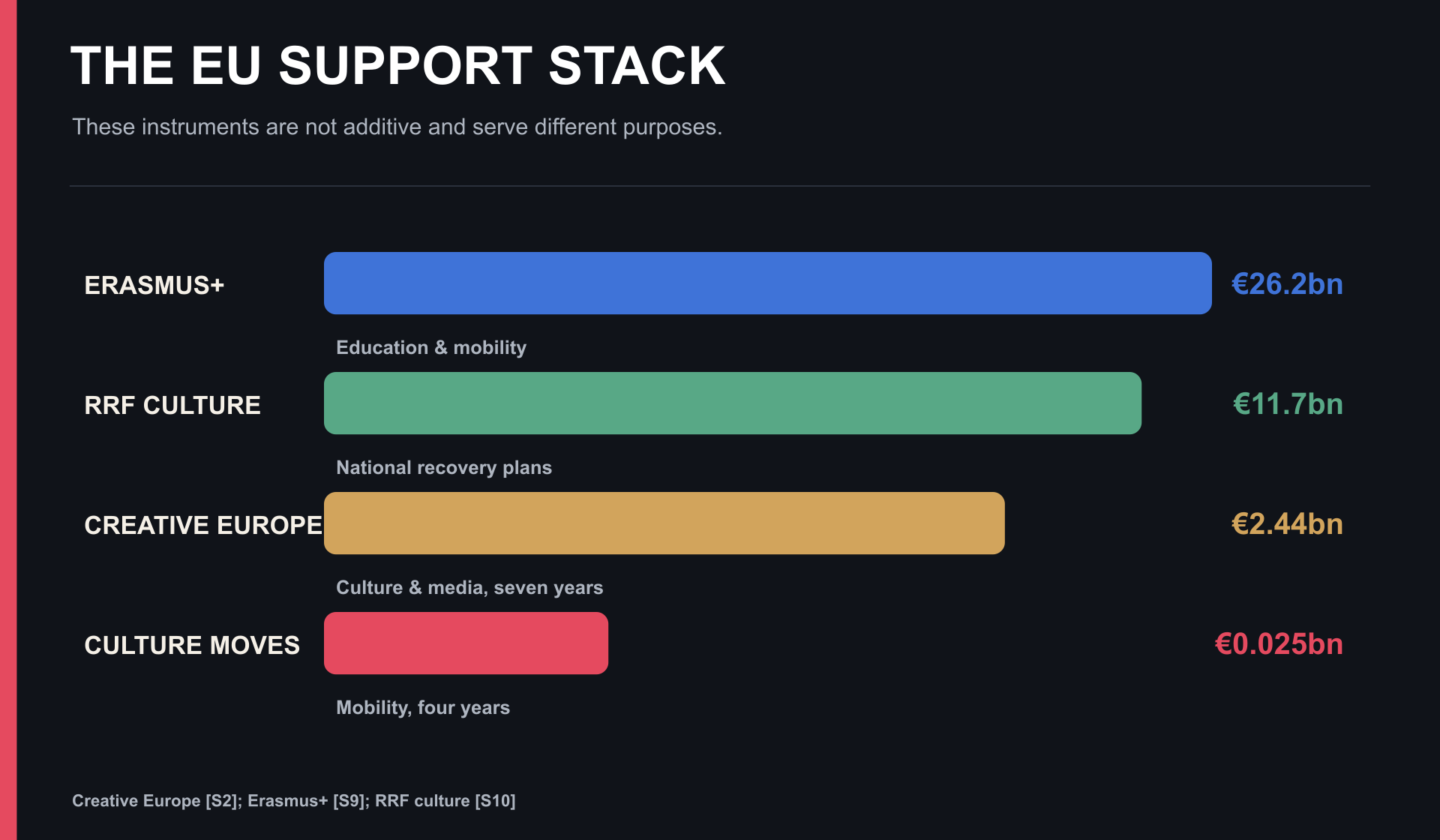Click THE EU SUPPORT STACK title
This screenshot has height=840, width=1440.
coord(398,66)
